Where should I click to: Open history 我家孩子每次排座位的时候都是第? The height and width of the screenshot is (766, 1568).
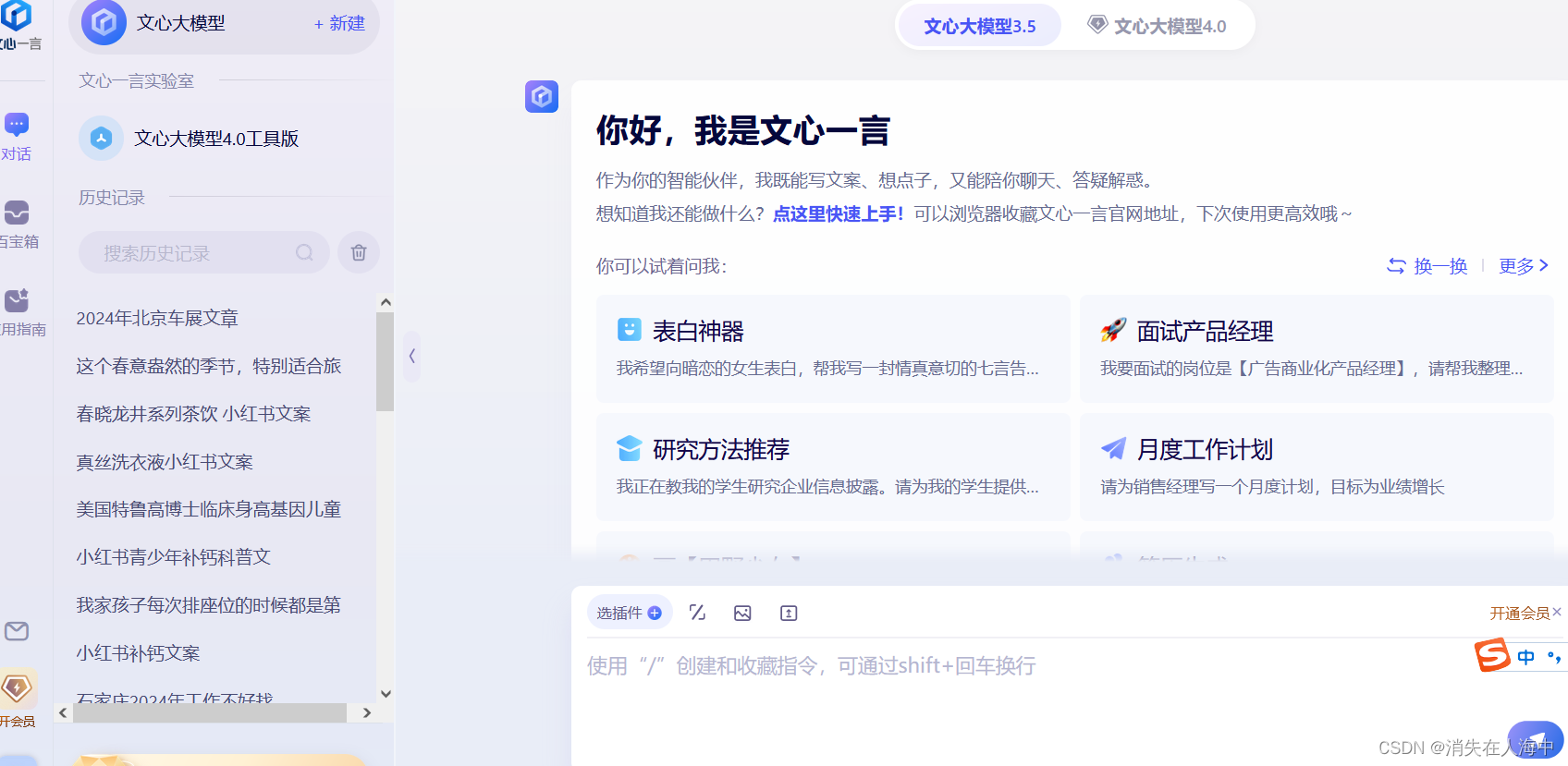point(209,605)
